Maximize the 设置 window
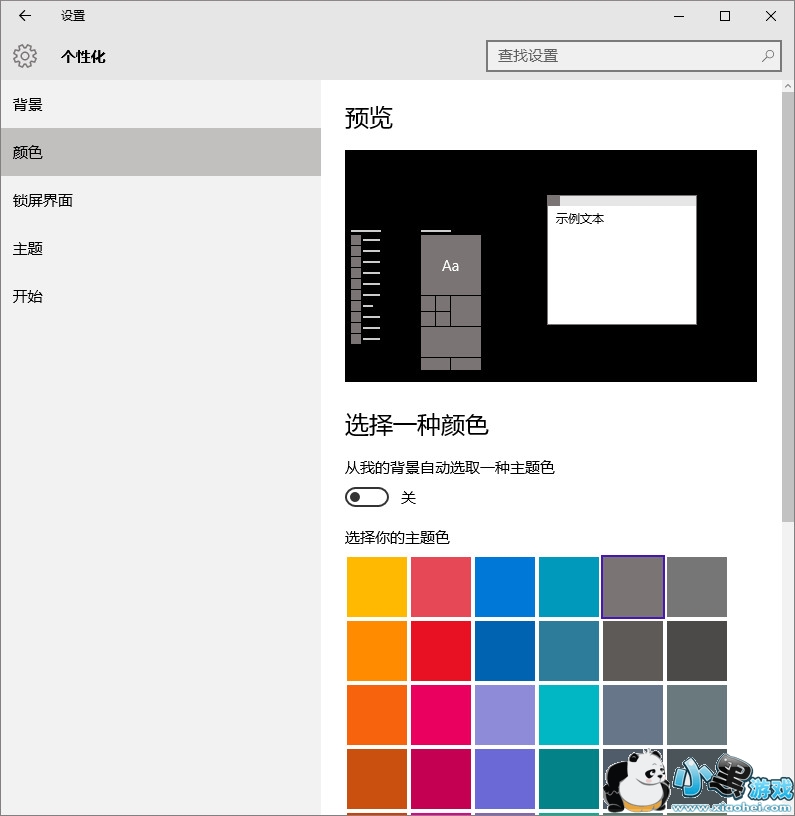The height and width of the screenshot is (816, 795). point(725,16)
